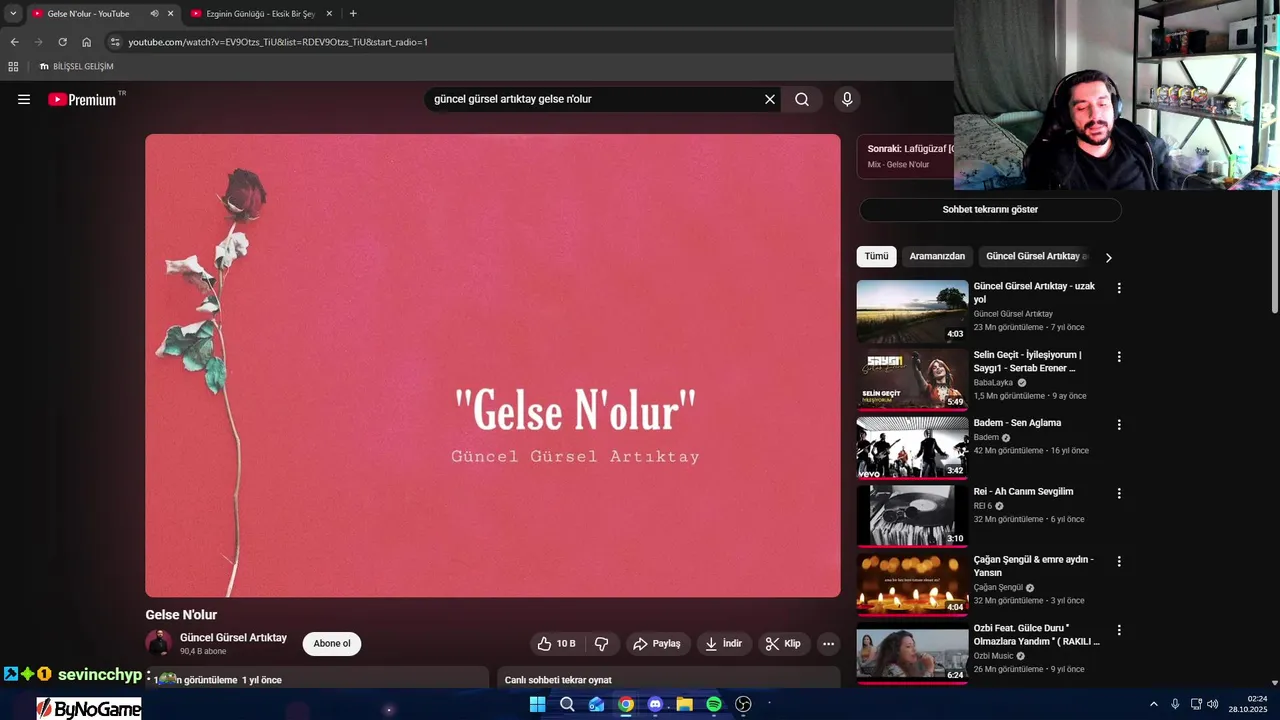
Task: Select the Güncel Gürsel Artıktay filter chip
Action: click(1036, 256)
